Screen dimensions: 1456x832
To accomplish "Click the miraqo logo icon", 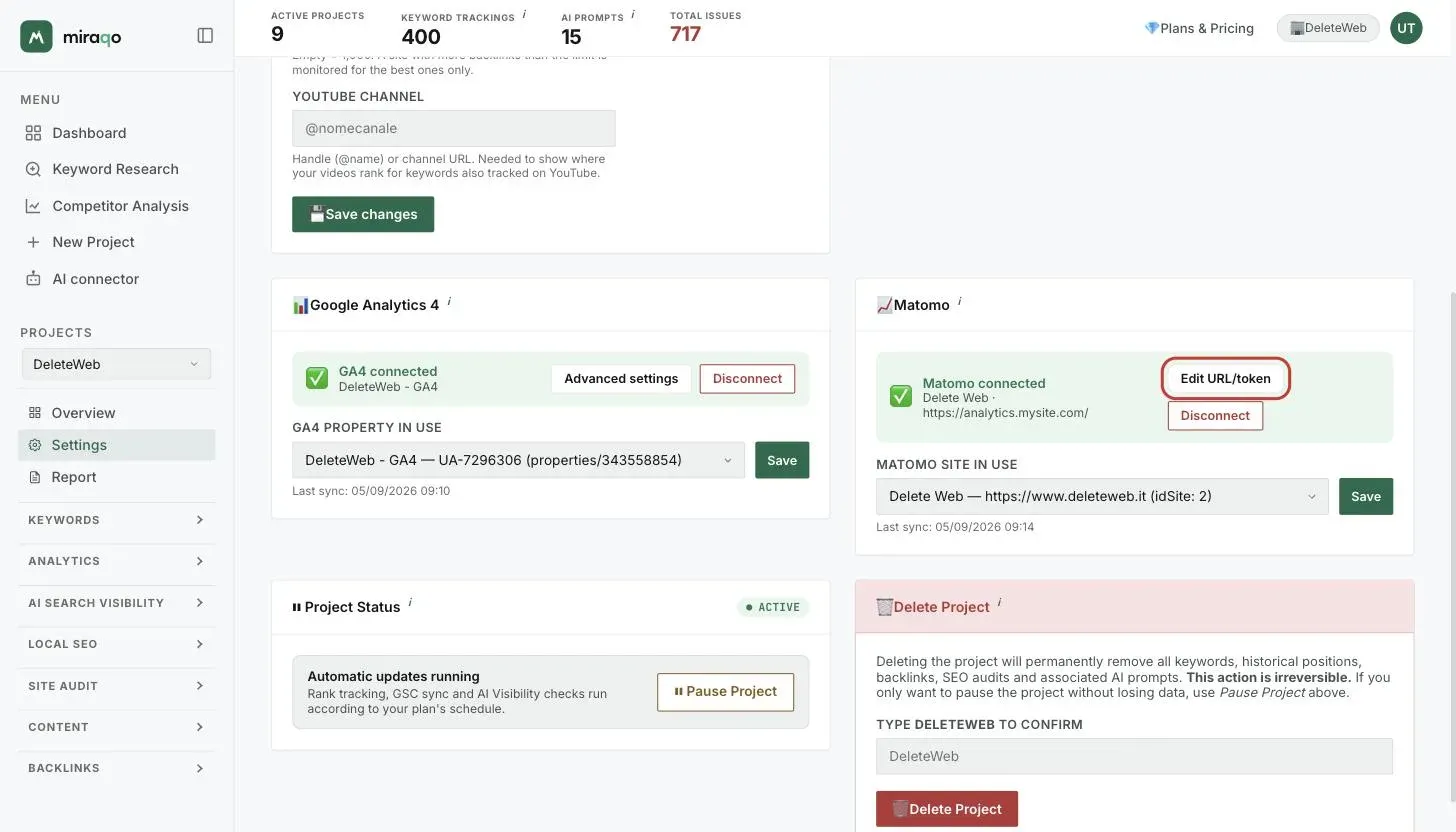I will pos(36,36).
